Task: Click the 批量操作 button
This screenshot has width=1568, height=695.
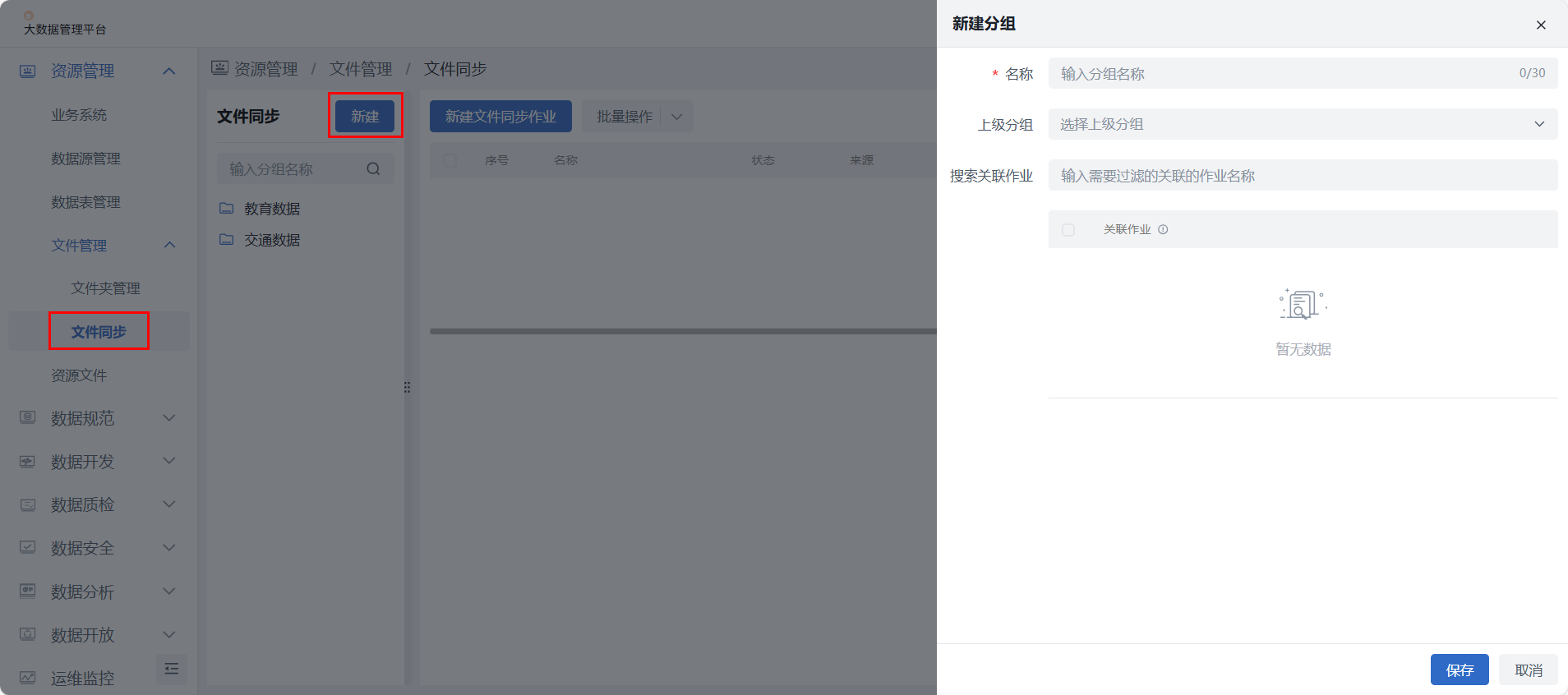Action: tap(625, 117)
